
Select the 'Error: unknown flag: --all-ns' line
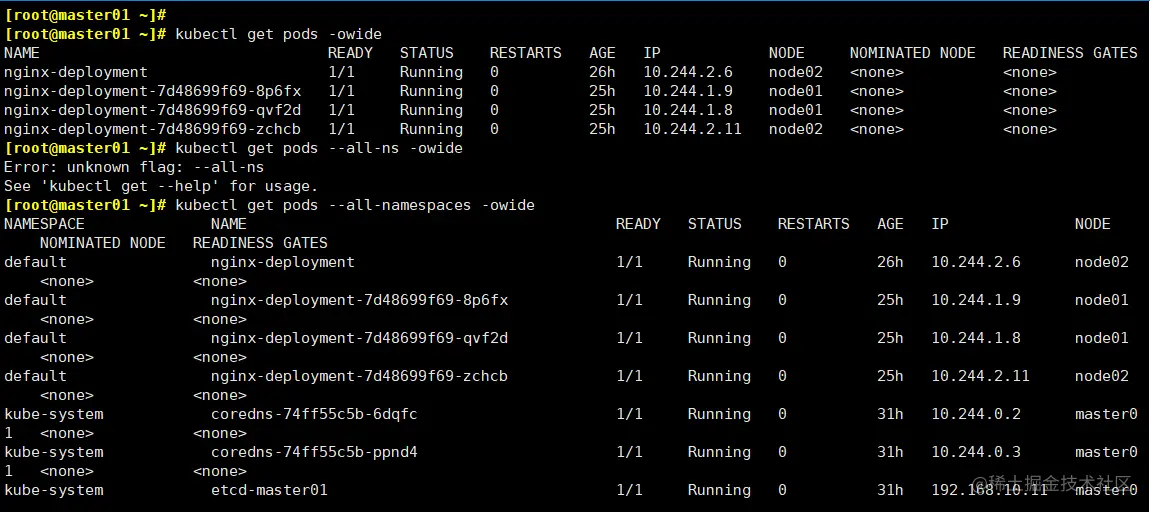[134, 167]
